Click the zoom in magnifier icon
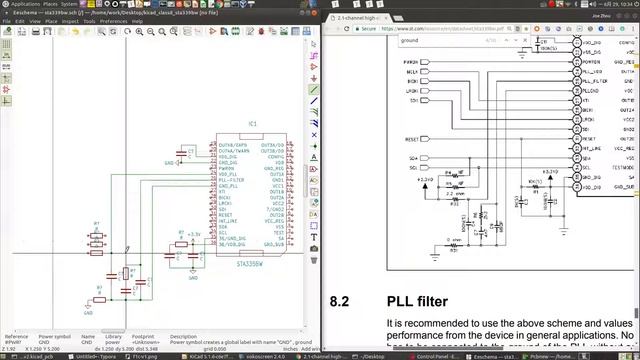This screenshot has height=360, width=640. (139, 31)
